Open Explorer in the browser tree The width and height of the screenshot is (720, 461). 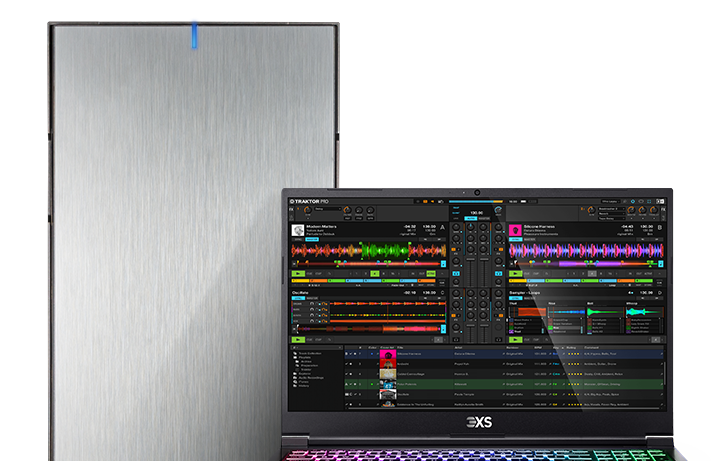pyautogui.click(x=304, y=374)
